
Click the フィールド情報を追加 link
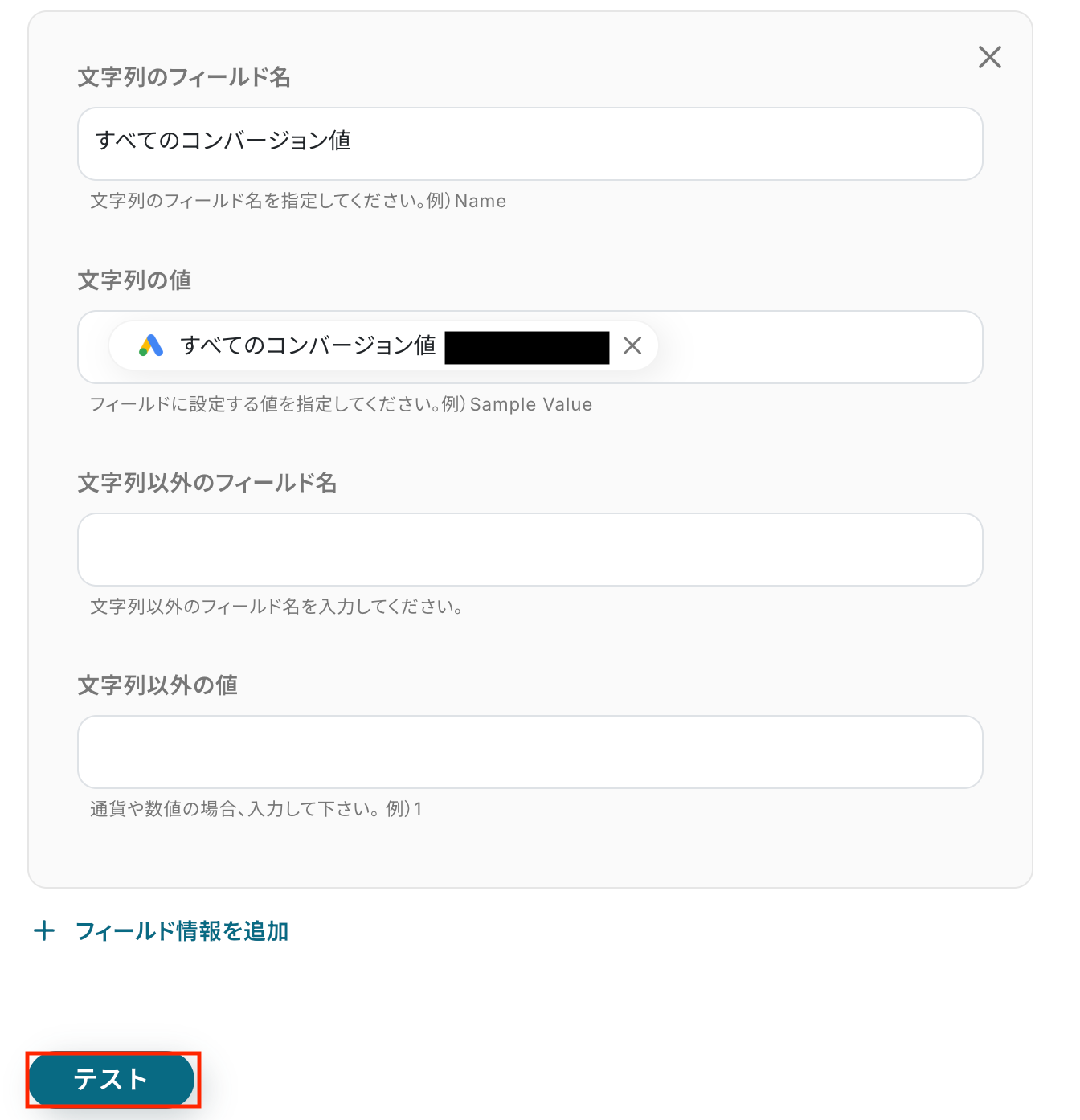(182, 931)
